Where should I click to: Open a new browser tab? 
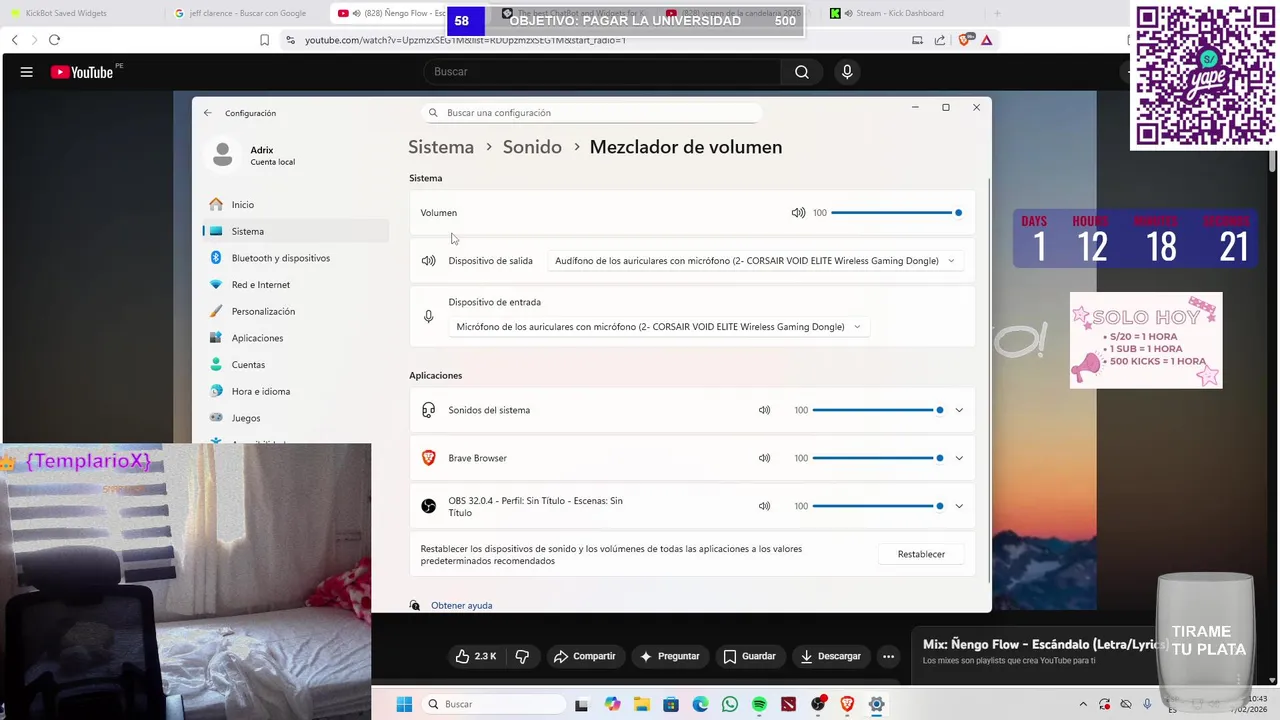997,13
